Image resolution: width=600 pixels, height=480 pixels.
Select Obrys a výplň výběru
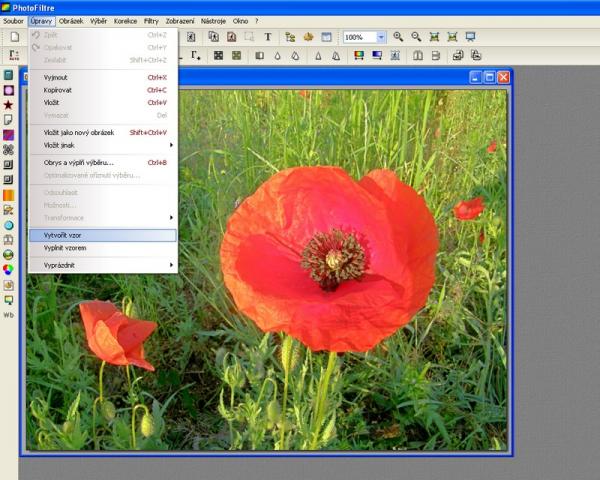point(103,162)
